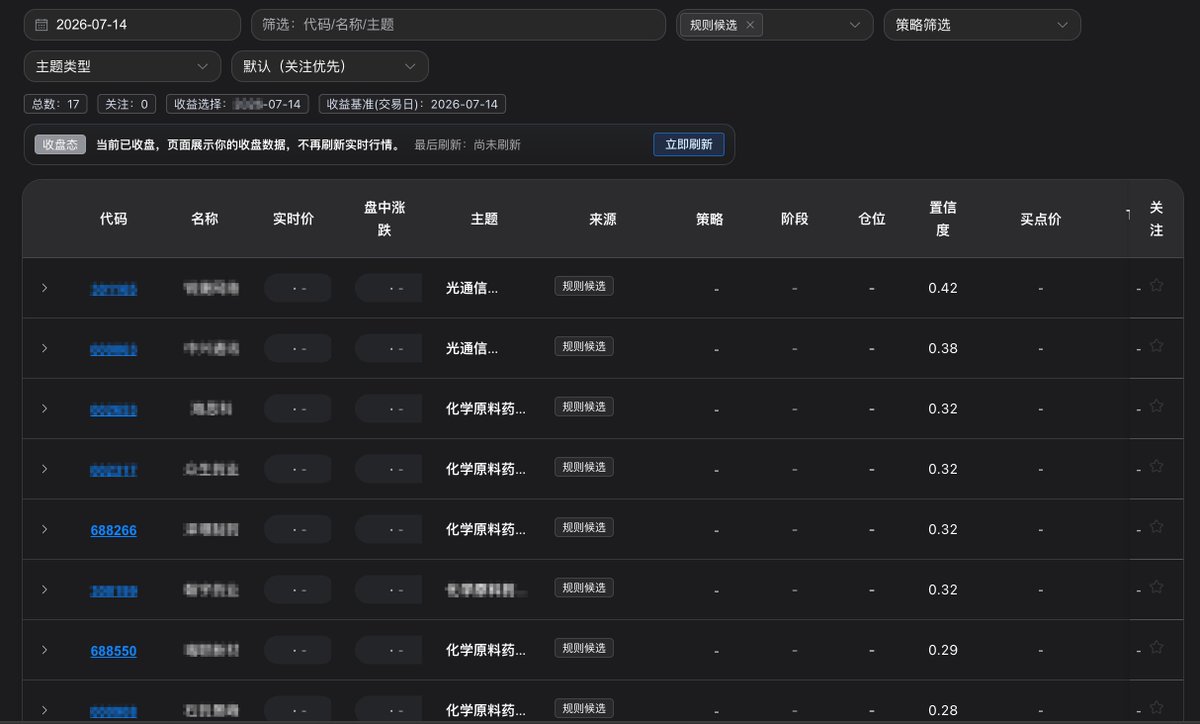Click the 盘中涨跌 column header
The height and width of the screenshot is (724, 1200).
(384, 219)
